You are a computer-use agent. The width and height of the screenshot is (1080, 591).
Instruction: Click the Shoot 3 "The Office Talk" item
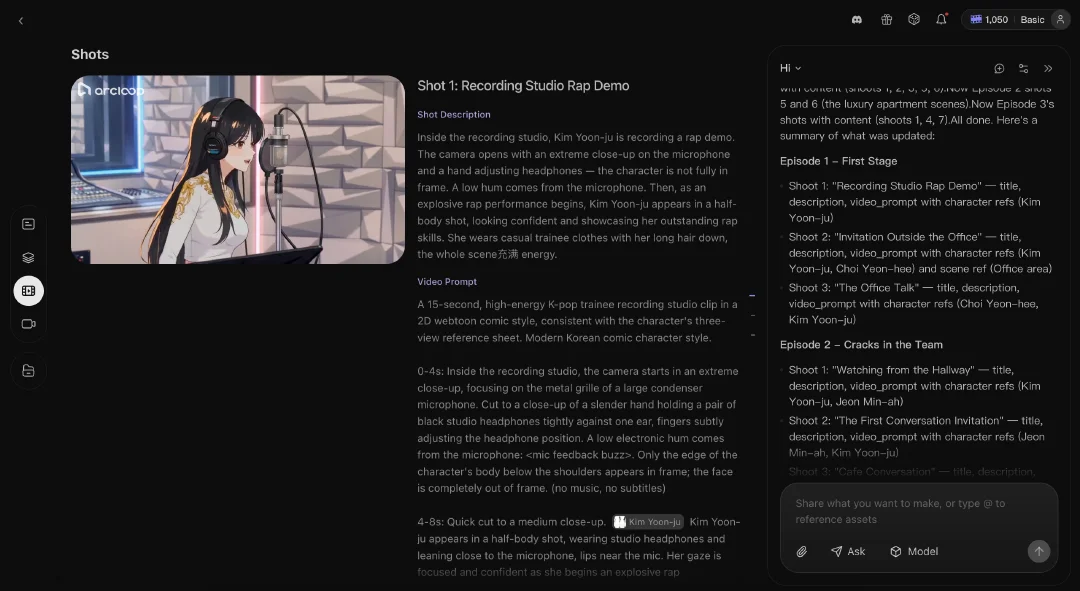[913, 304]
